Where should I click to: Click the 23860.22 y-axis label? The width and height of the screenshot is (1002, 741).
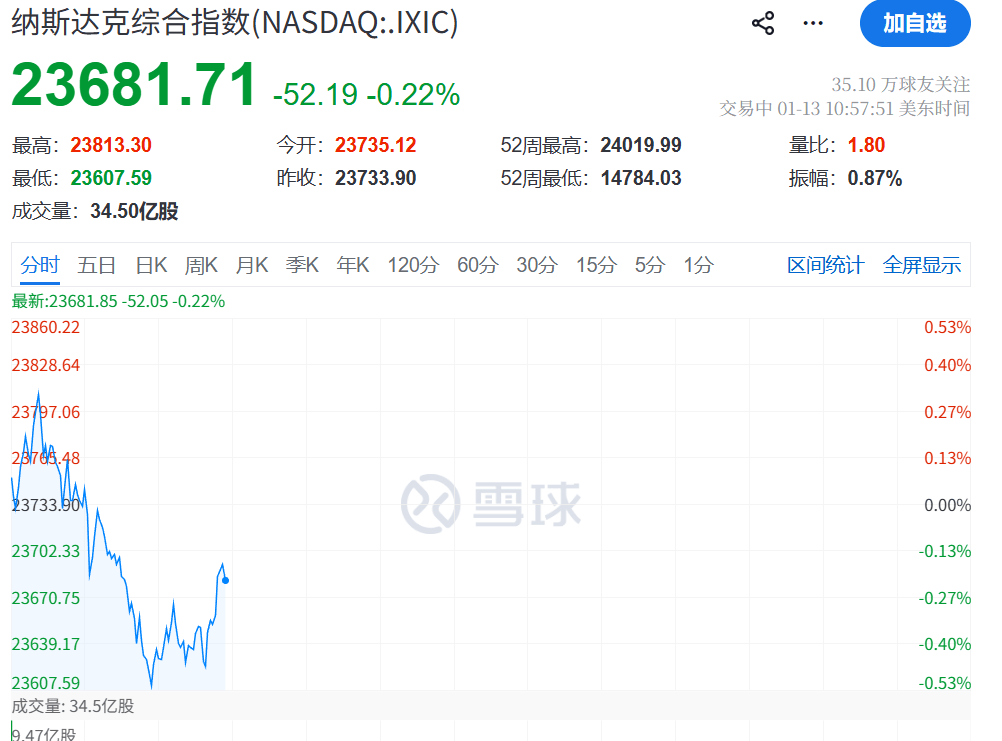(46, 327)
